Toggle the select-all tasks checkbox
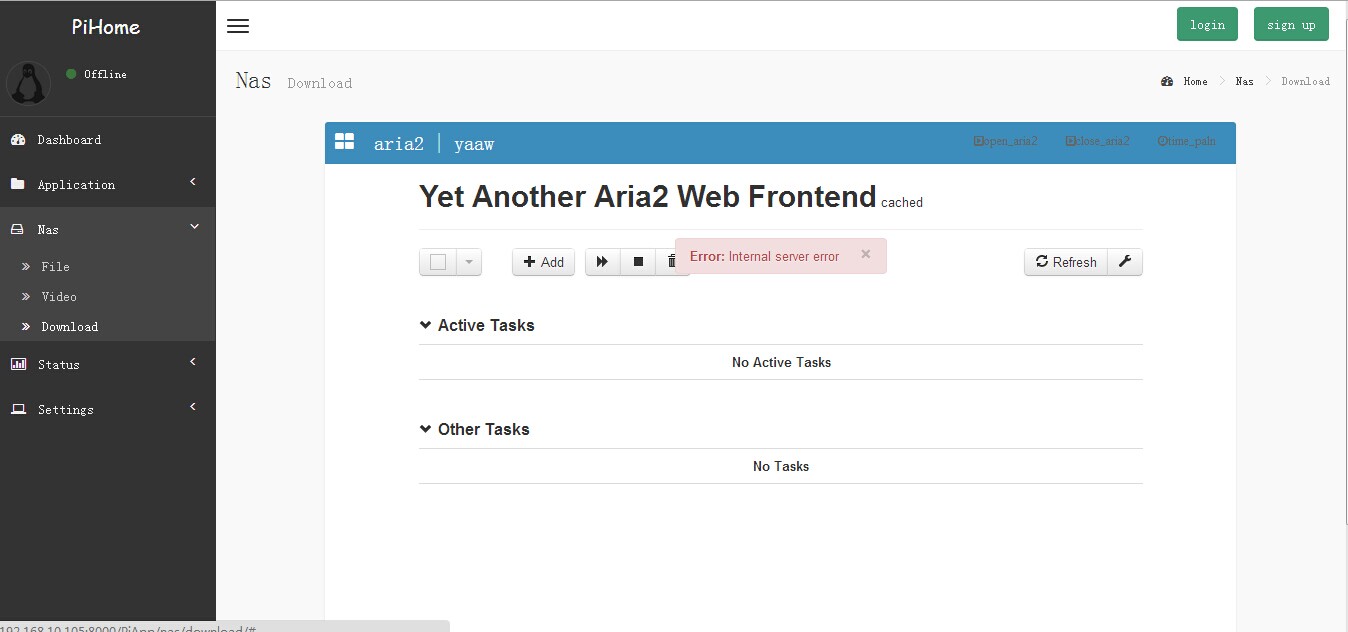 tap(438, 262)
